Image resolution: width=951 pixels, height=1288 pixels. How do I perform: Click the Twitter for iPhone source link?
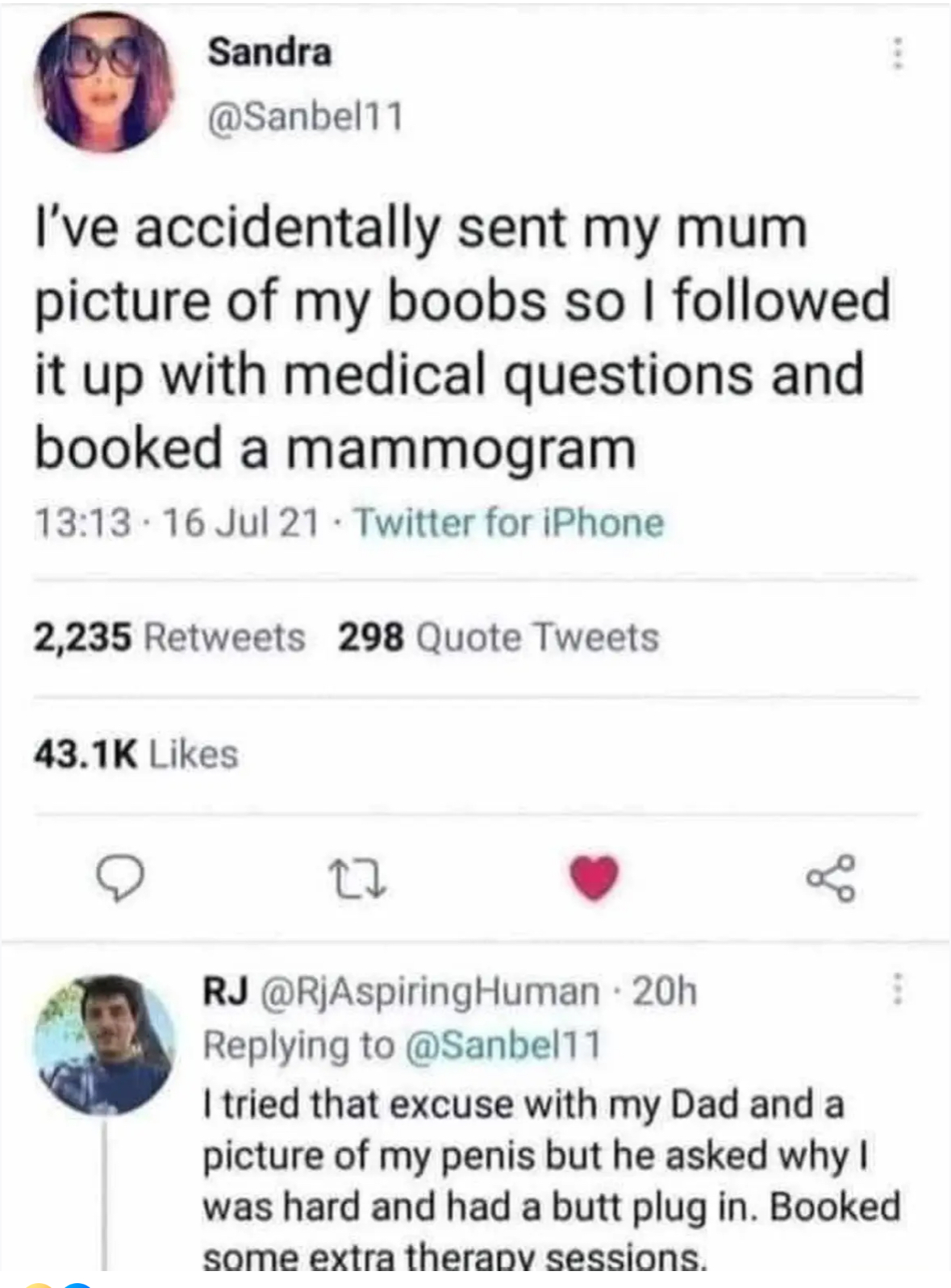(x=509, y=523)
